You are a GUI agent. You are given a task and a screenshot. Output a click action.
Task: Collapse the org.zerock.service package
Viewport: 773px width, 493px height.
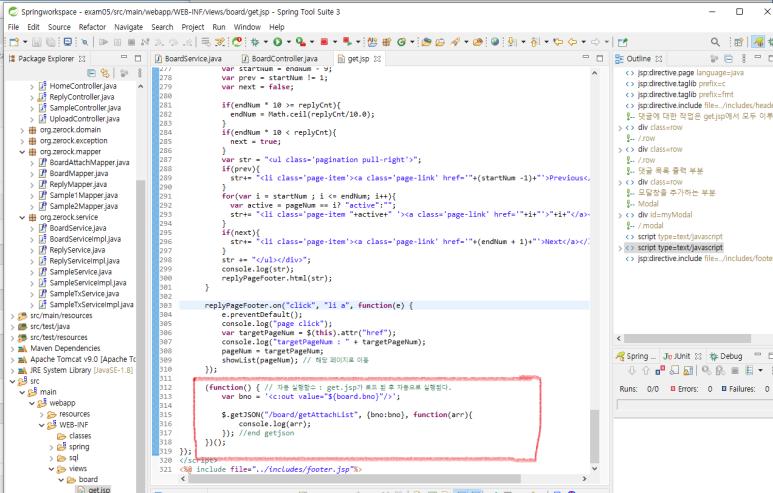click(x=22, y=217)
